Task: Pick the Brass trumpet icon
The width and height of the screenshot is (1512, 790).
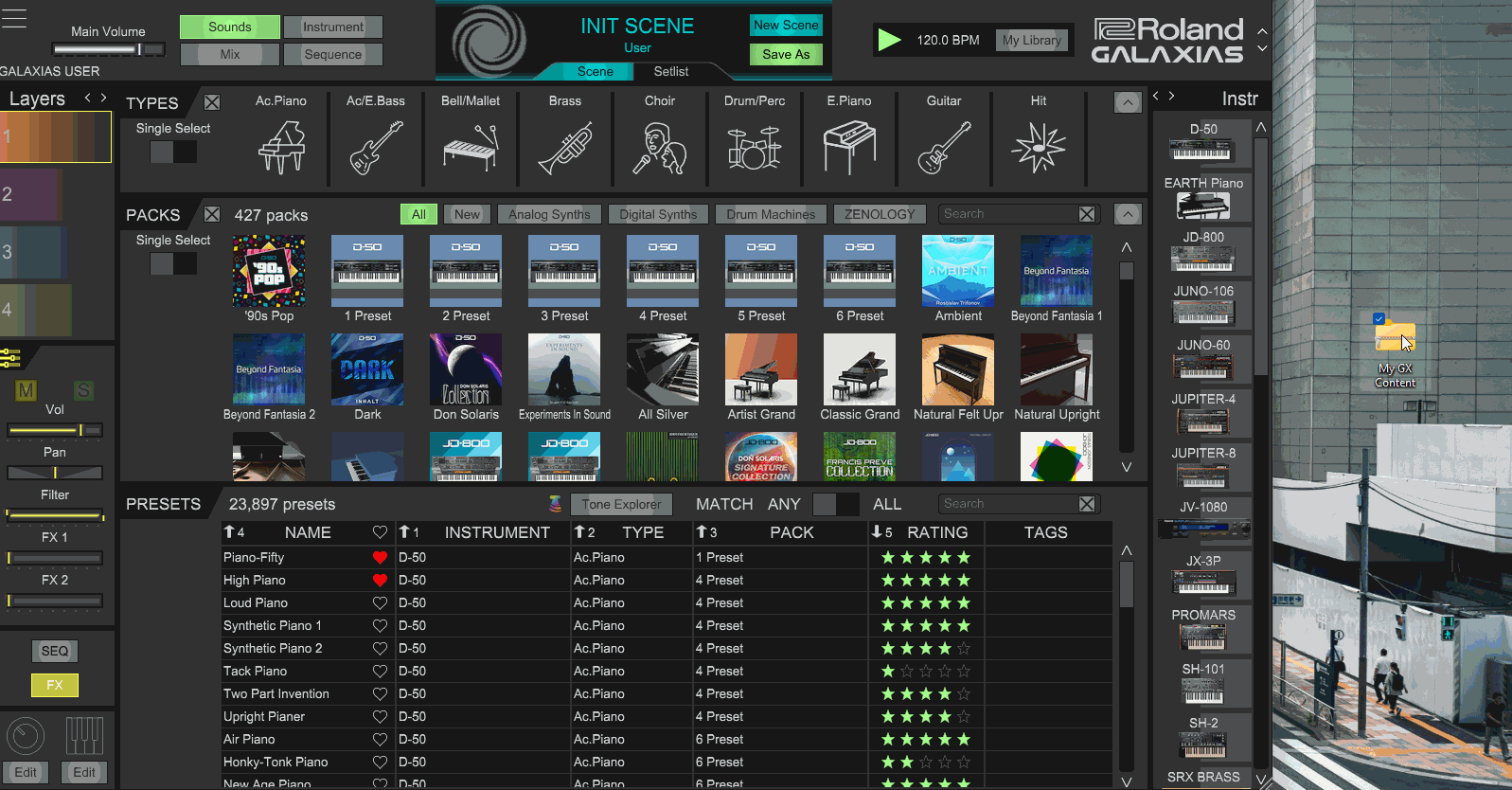Action: point(565,148)
